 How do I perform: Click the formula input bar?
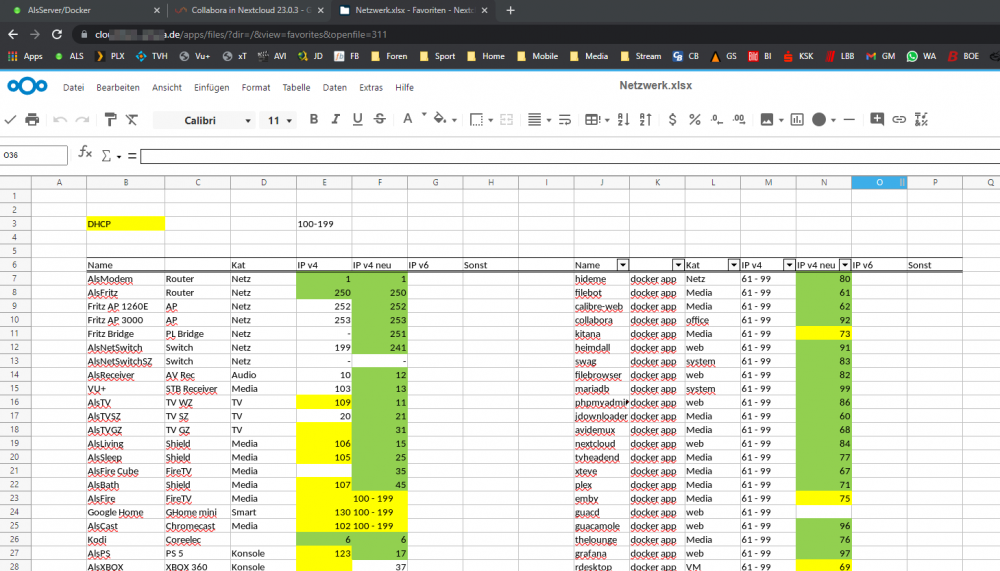pyautogui.click(x=570, y=156)
